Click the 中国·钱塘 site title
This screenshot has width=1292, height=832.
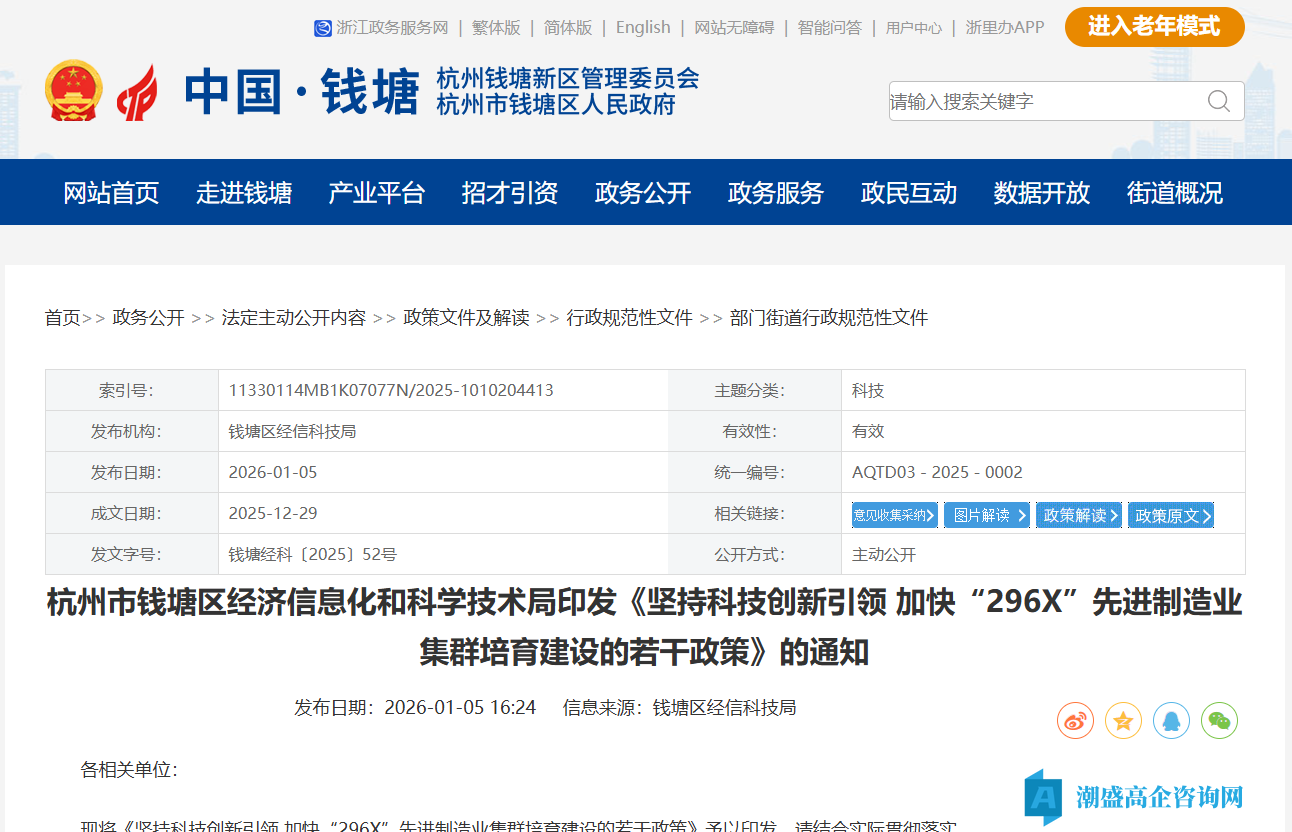[302, 93]
